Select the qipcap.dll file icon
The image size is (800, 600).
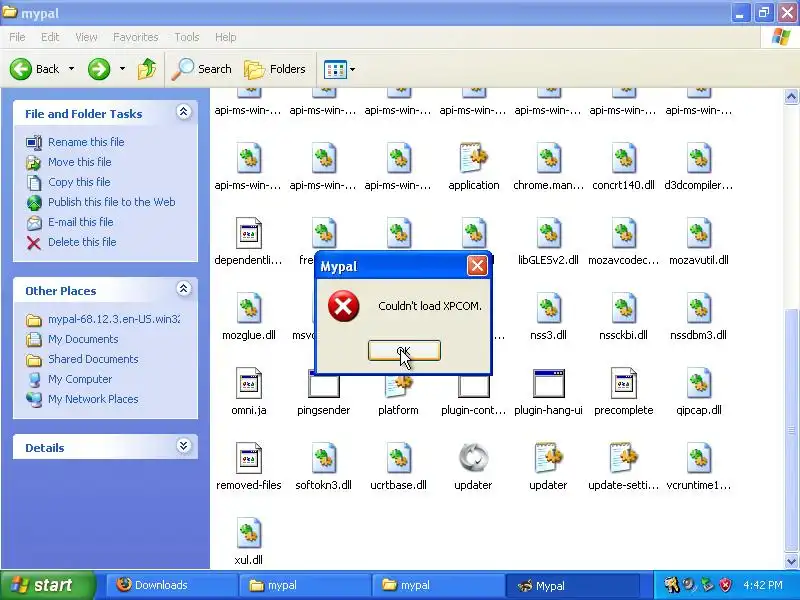(698, 383)
